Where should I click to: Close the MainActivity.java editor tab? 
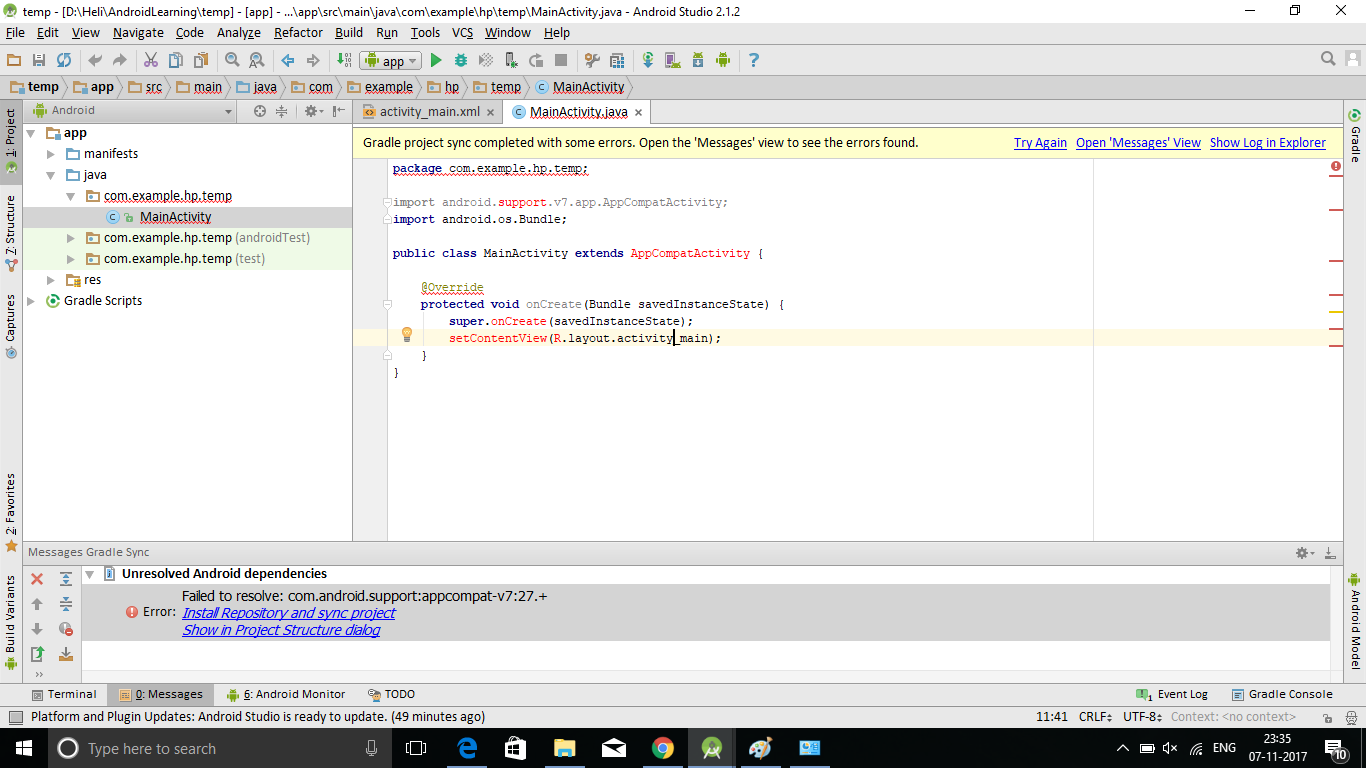click(638, 113)
